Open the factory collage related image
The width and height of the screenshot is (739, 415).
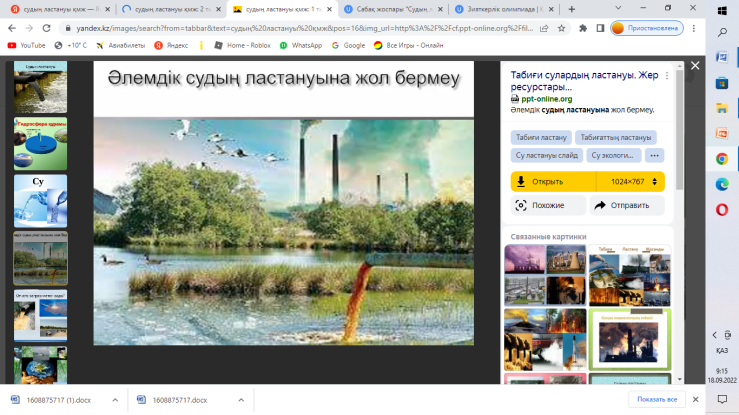(x=545, y=275)
